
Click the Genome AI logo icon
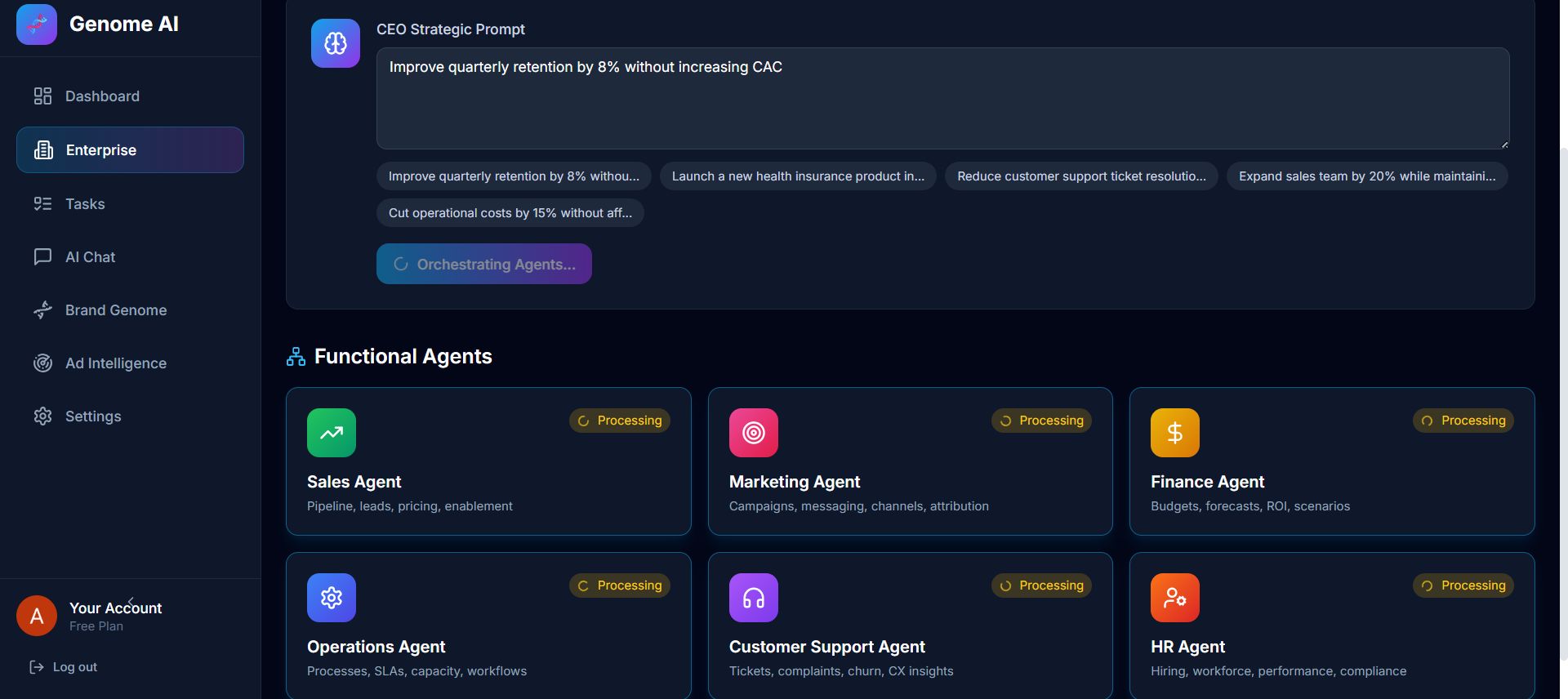point(37,24)
